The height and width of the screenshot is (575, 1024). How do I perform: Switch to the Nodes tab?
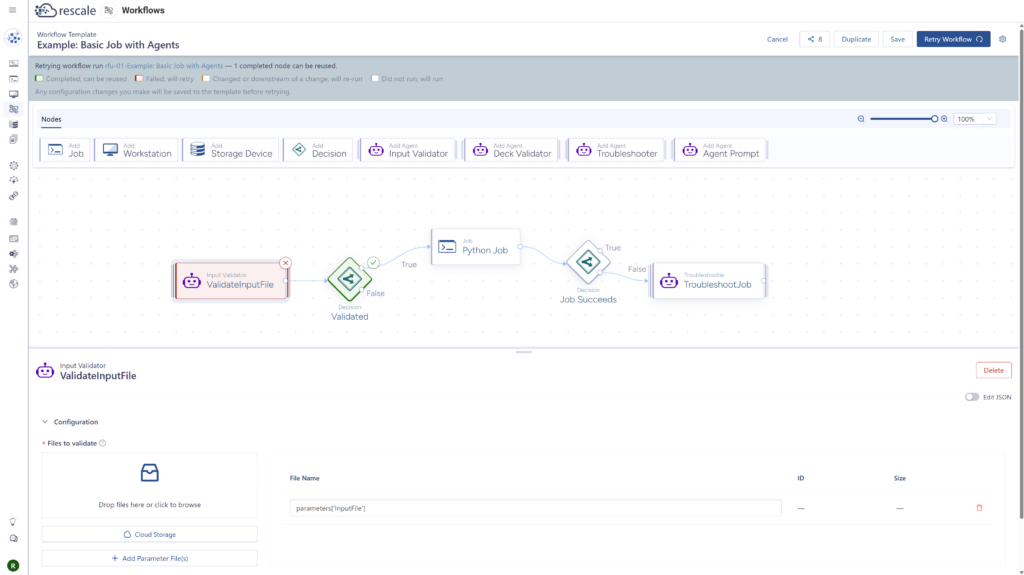point(51,119)
